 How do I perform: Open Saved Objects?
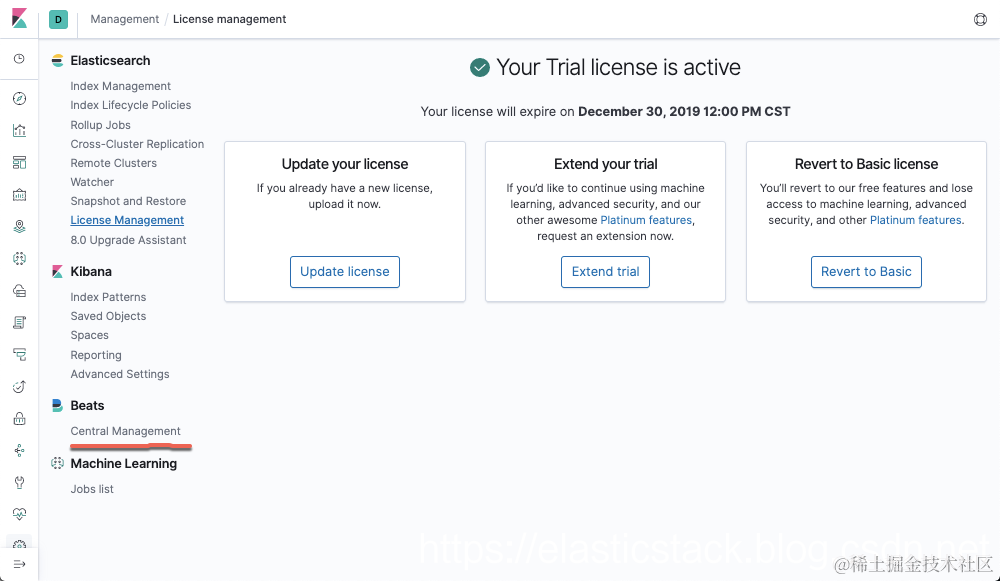pyautogui.click(x=108, y=316)
